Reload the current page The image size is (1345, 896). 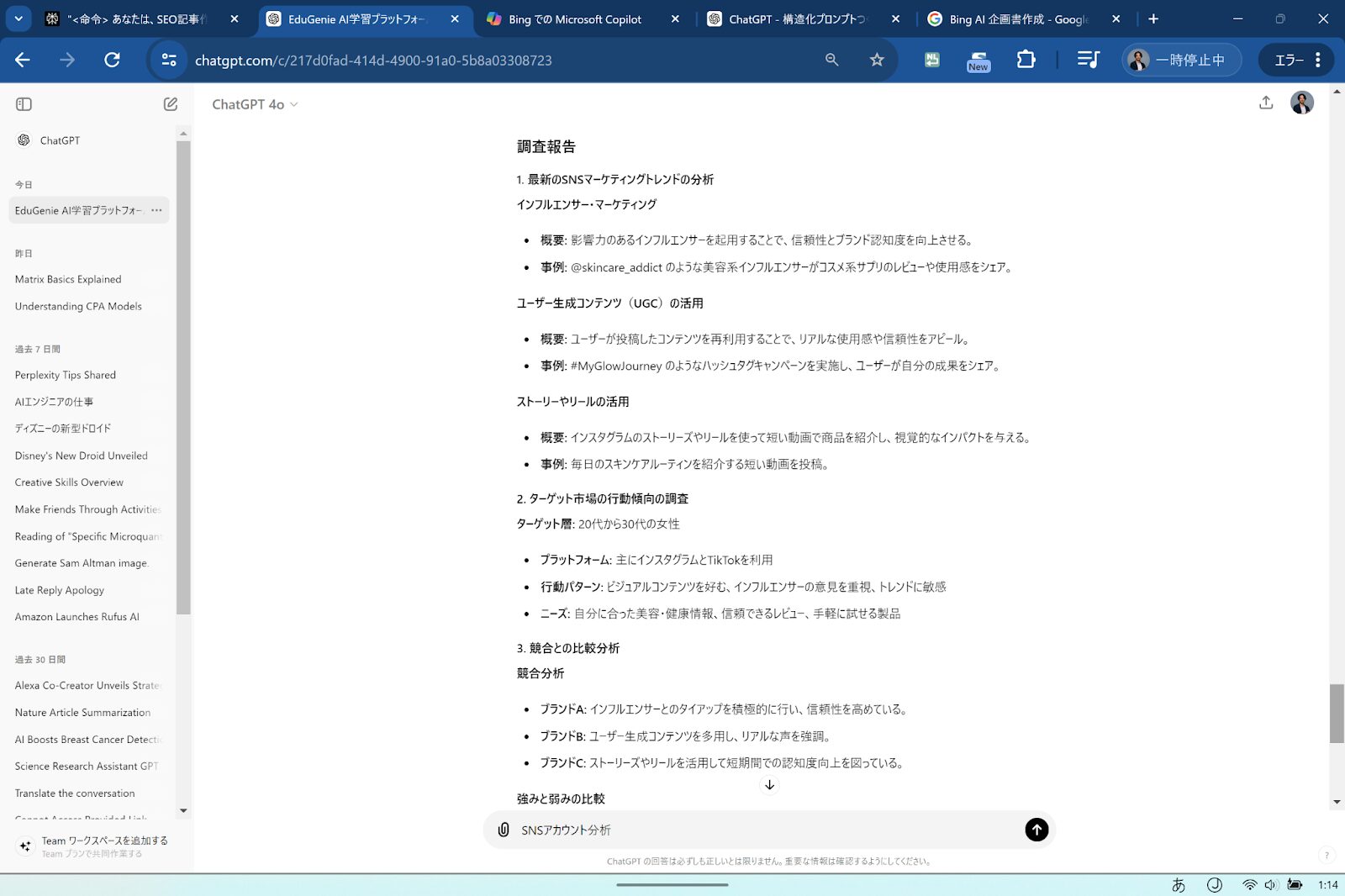coord(112,60)
